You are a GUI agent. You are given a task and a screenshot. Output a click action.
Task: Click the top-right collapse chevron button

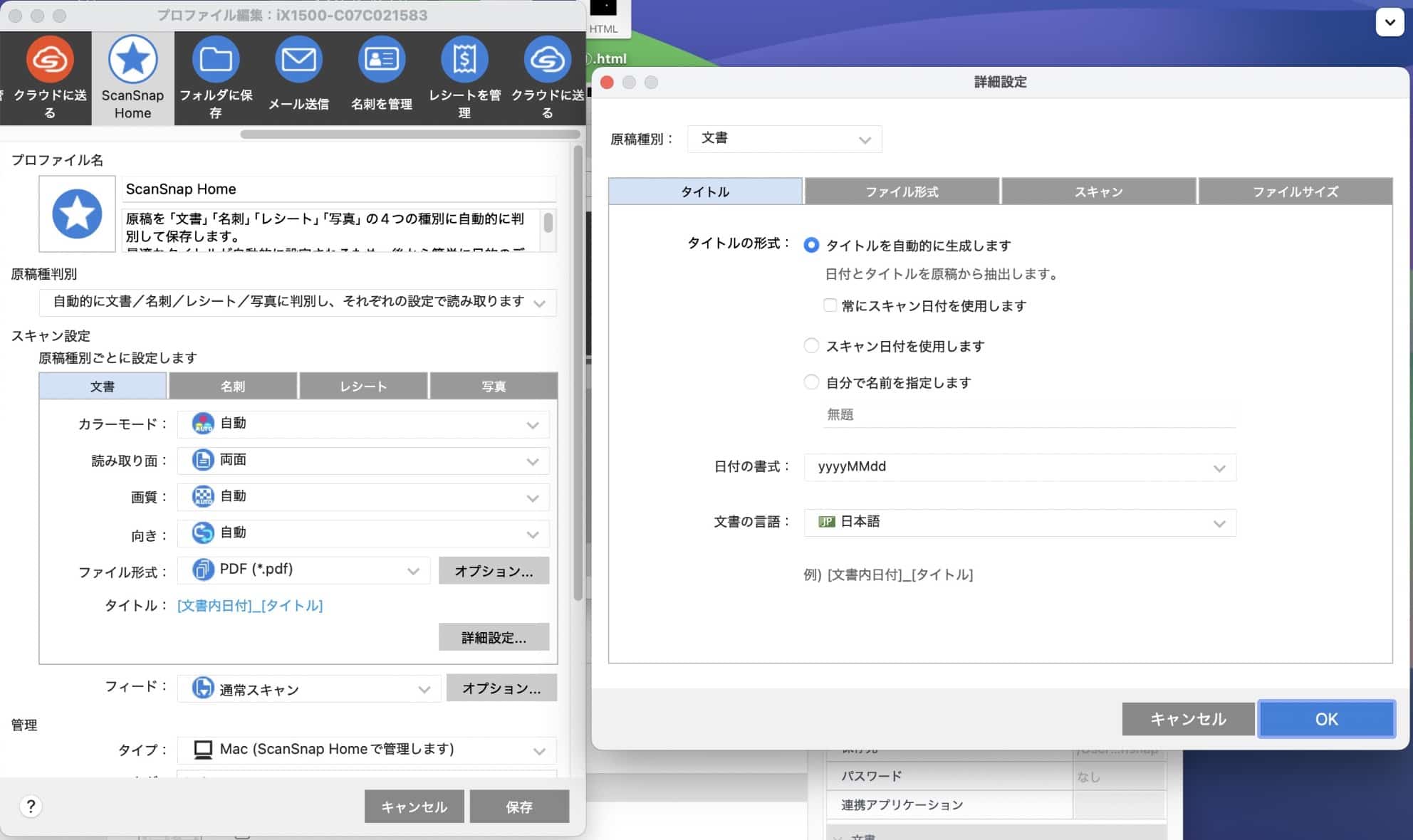coord(1389,22)
